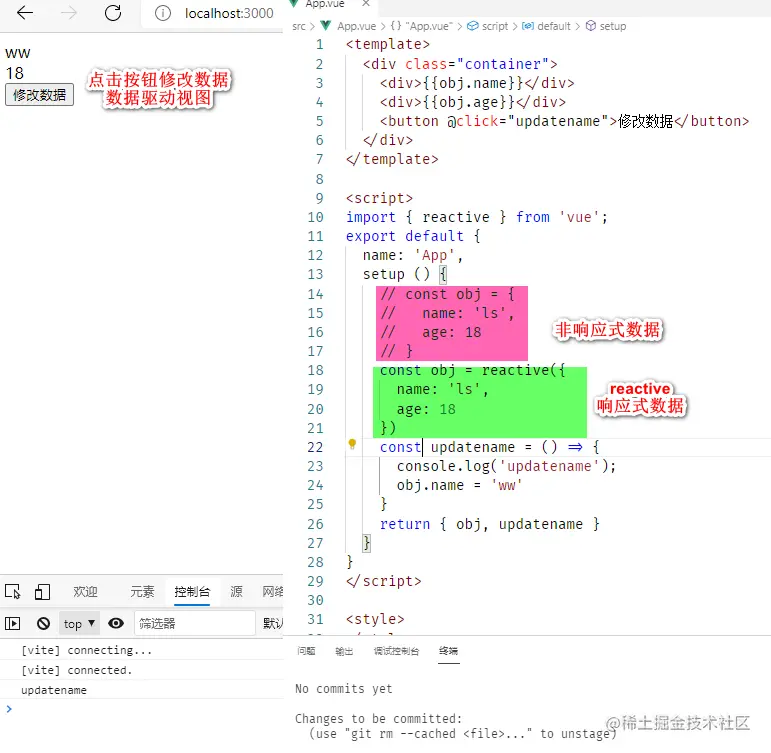Select the App.vue editor tab
The width and height of the screenshot is (771, 753).
point(325,4)
